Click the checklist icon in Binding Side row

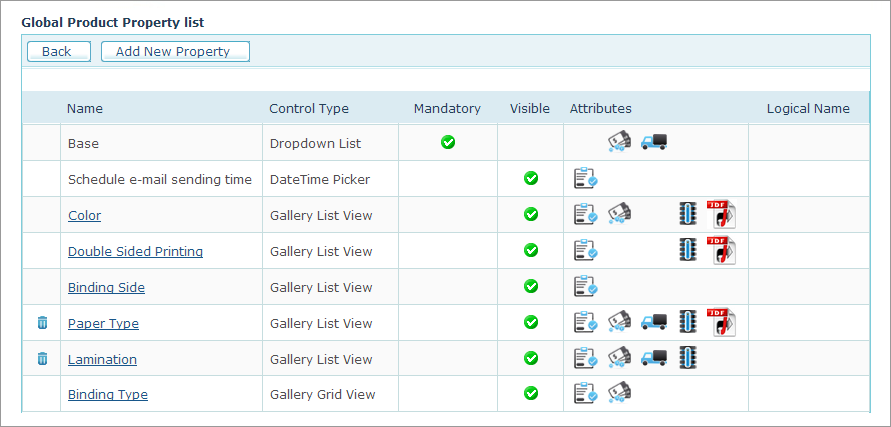(586, 287)
